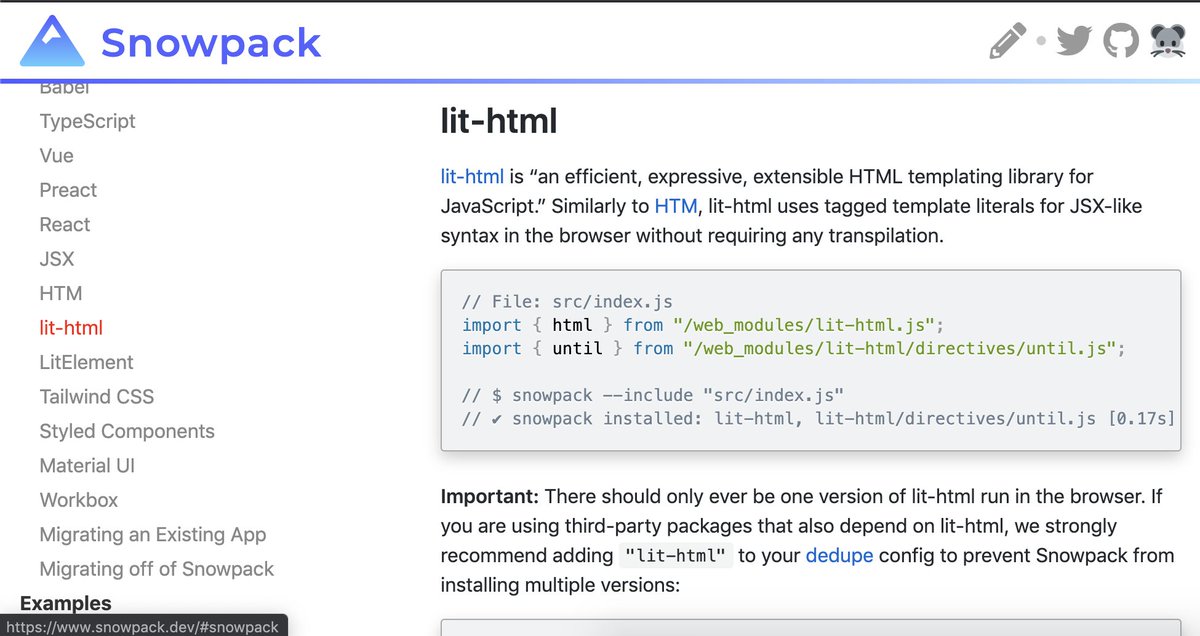Navigate to React sidebar entry
This screenshot has height=636, width=1200.
click(x=65, y=225)
